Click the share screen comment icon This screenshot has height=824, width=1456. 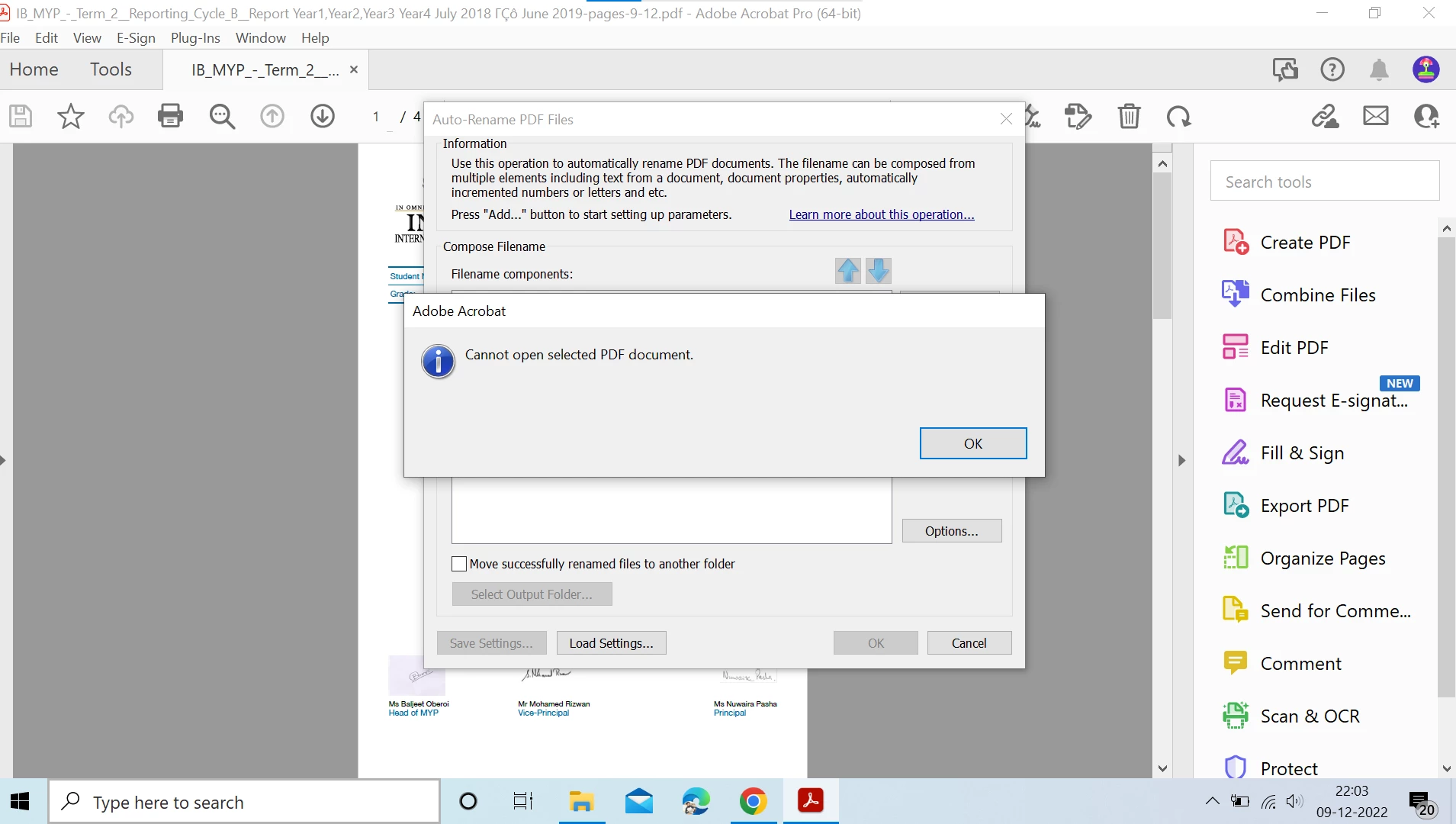tap(1285, 69)
